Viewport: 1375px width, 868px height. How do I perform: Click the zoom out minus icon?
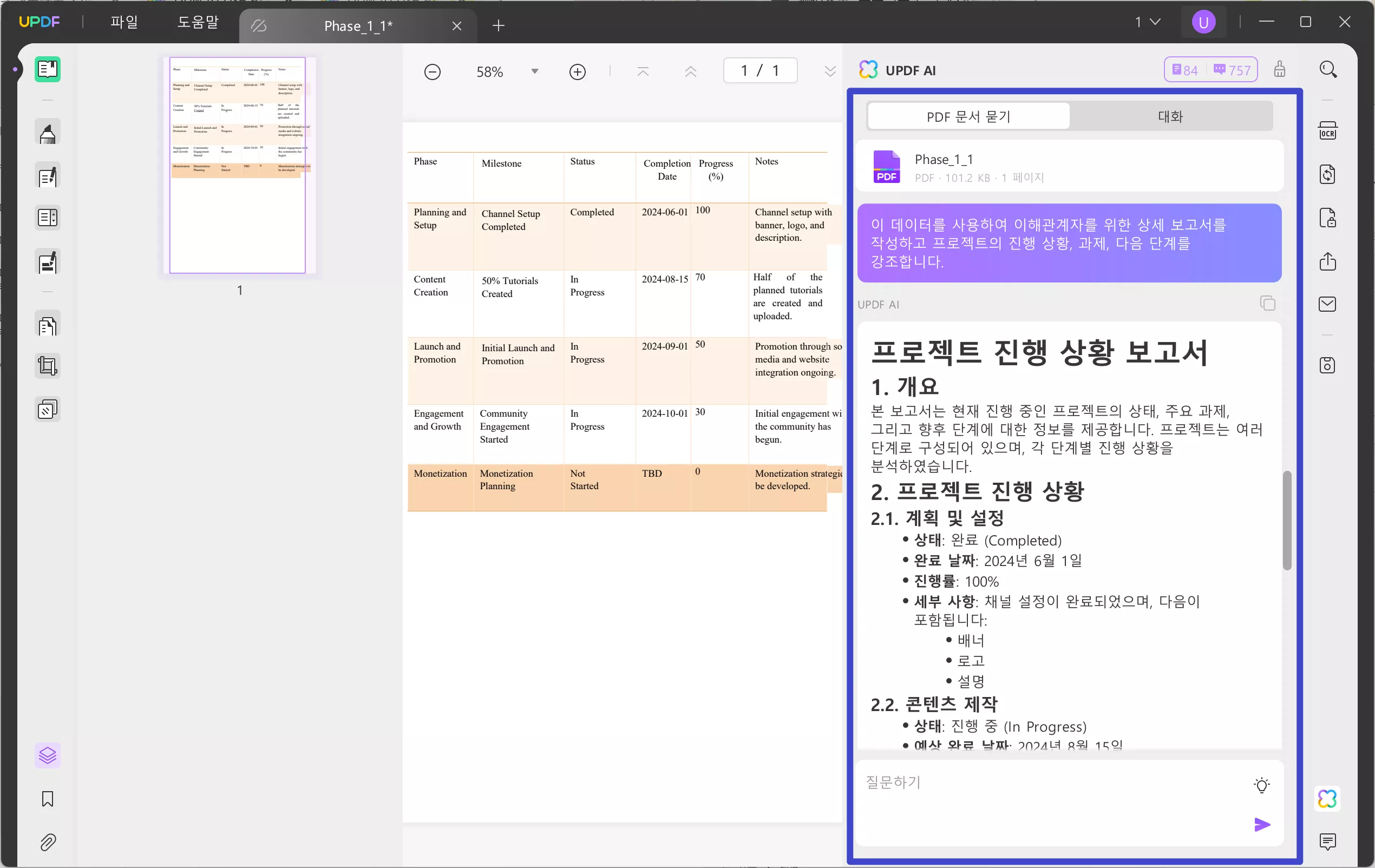pos(432,72)
